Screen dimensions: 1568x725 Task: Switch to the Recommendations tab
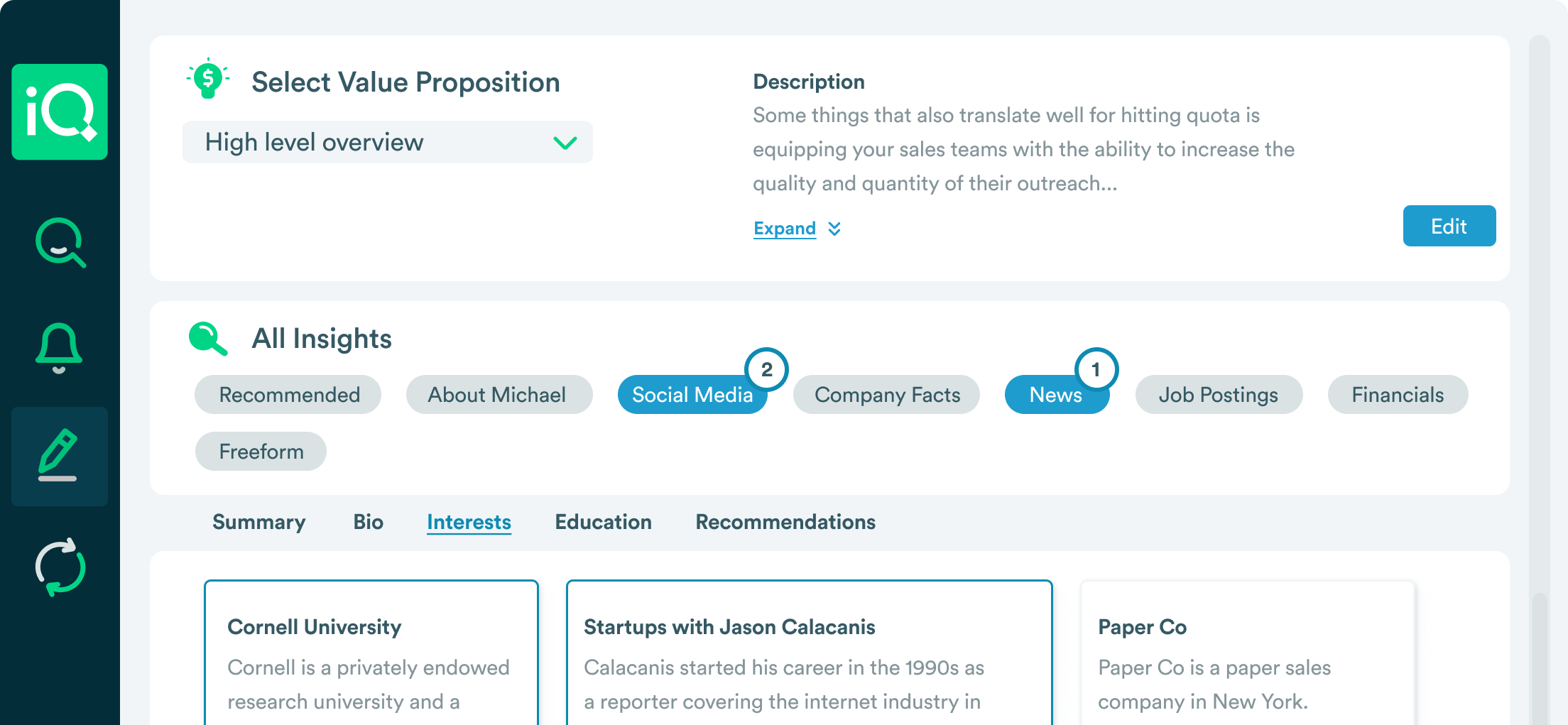(x=785, y=522)
